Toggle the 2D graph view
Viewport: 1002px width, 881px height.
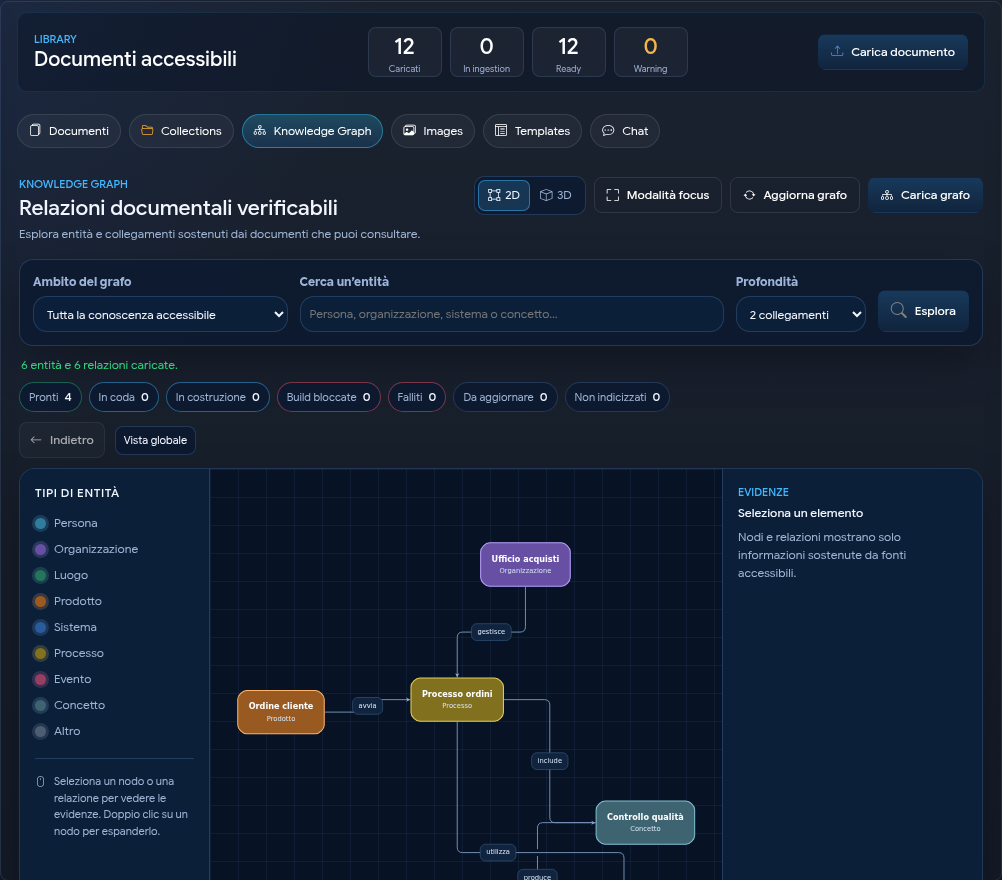(504, 195)
